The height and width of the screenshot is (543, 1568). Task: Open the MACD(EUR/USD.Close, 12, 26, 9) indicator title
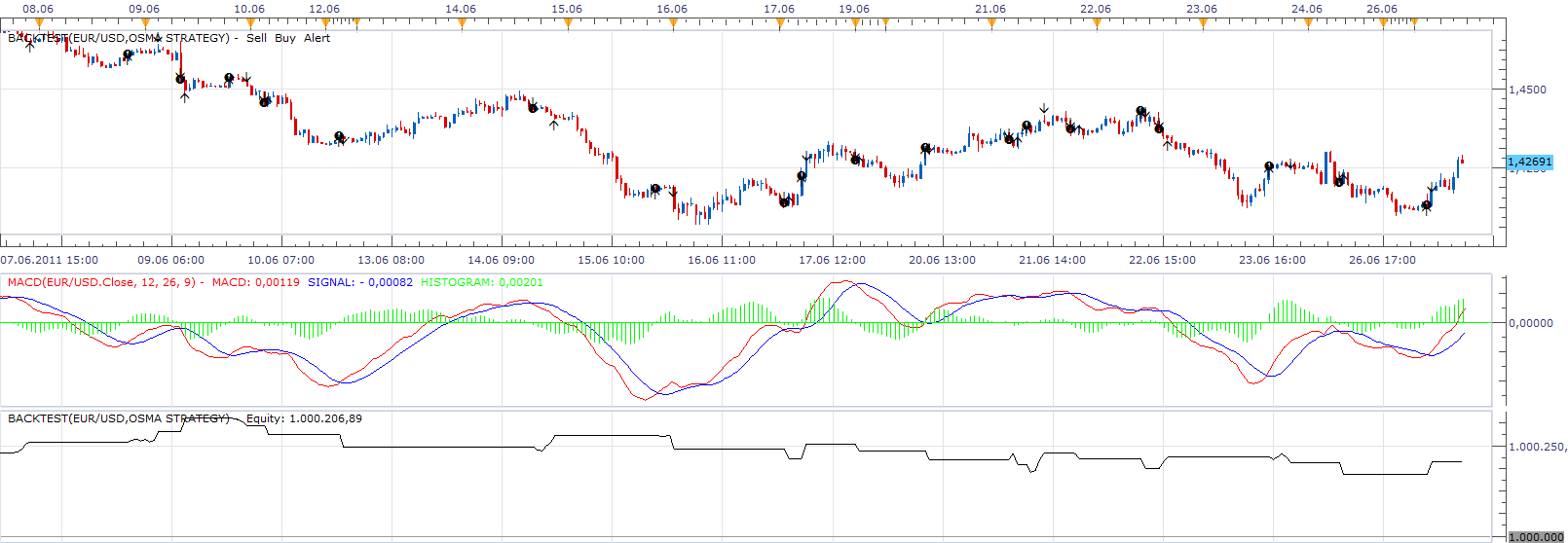click(101, 282)
